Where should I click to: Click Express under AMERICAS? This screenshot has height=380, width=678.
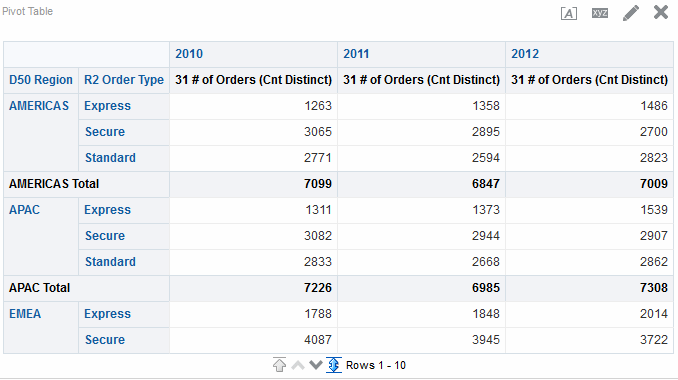(107, 106)
